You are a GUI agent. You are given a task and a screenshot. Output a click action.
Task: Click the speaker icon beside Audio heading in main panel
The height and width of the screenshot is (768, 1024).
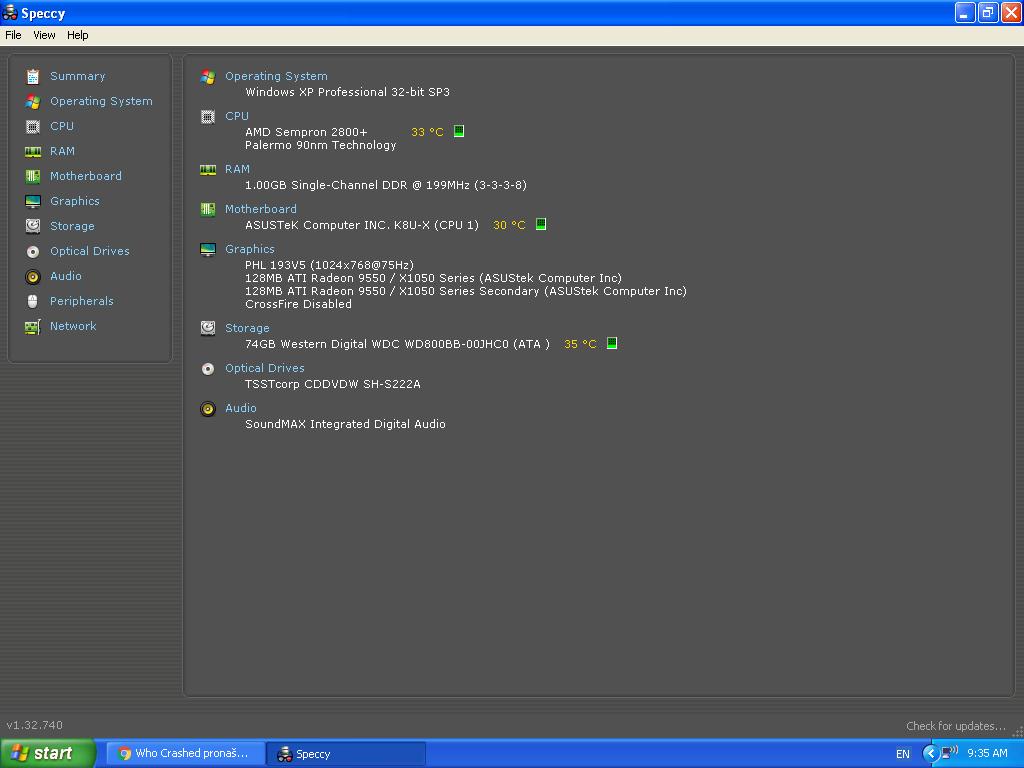pyautogui.click(x=208, y=409)
